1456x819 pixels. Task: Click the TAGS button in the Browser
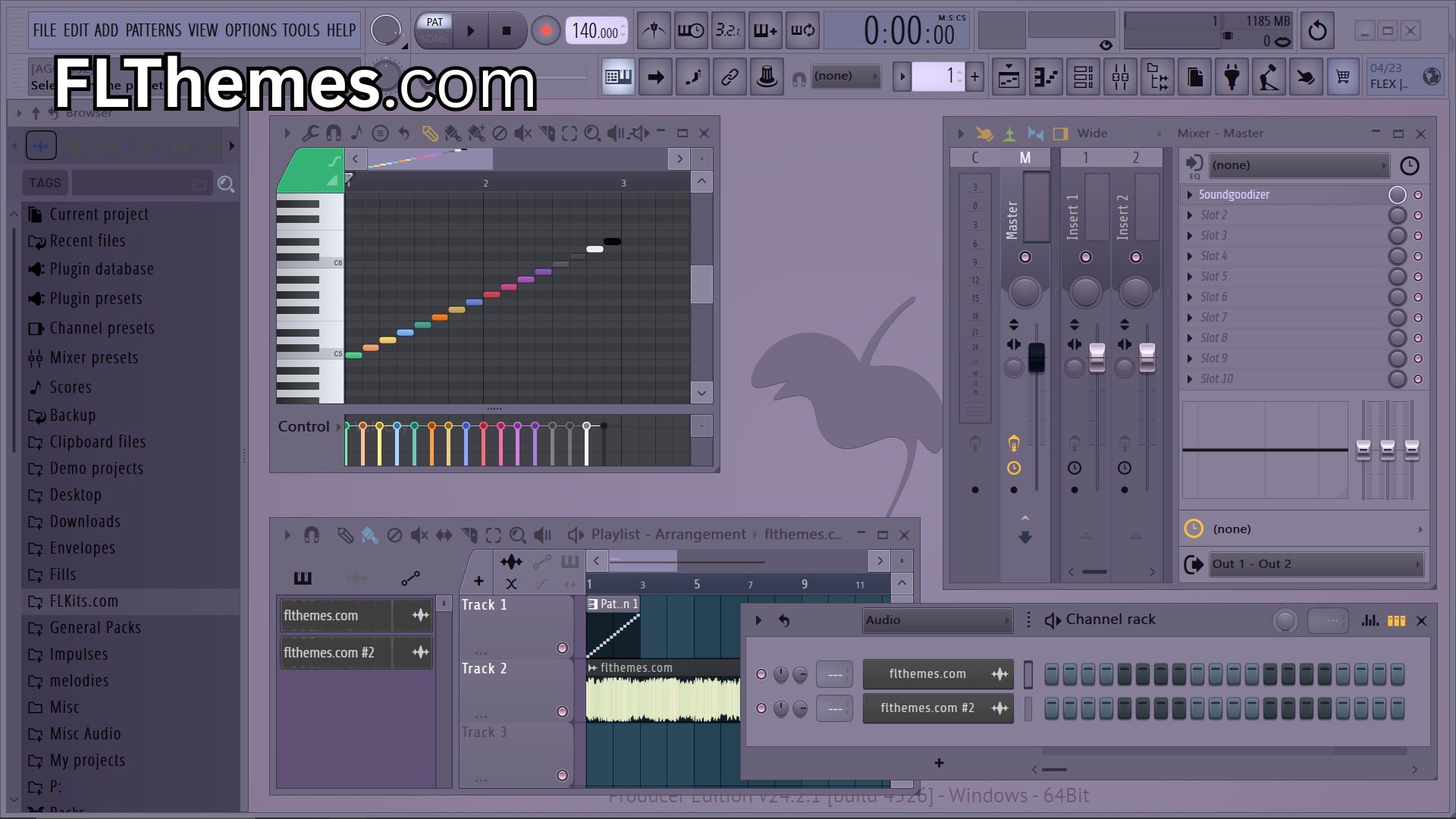[45, 183]
